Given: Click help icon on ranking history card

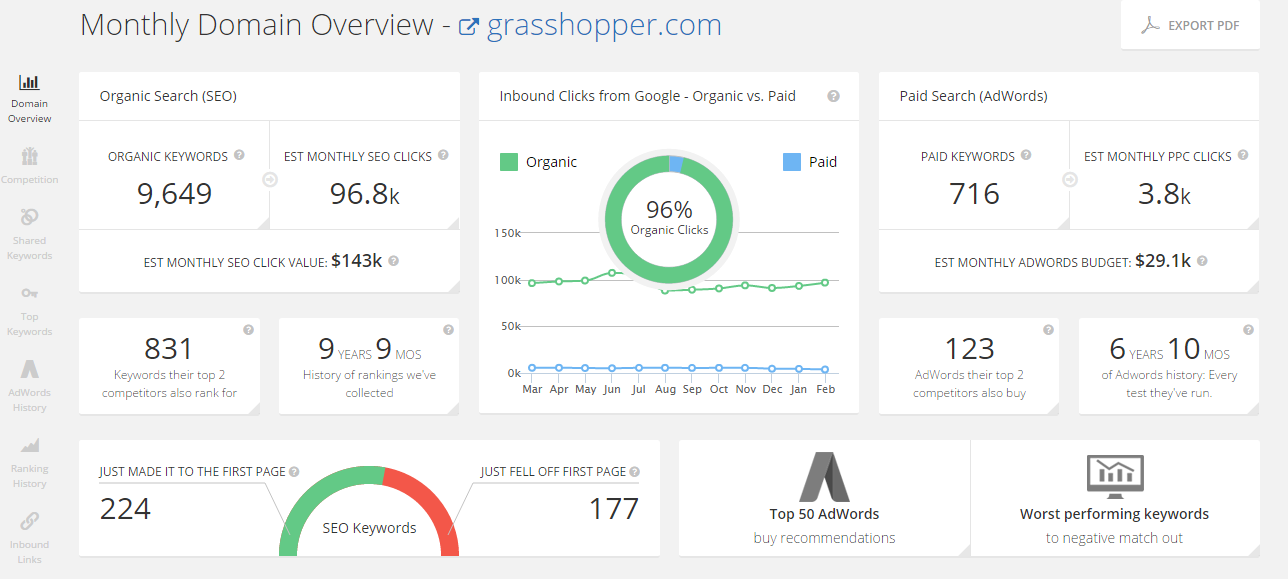Looking at the screenshot, I should coord(448,330).
